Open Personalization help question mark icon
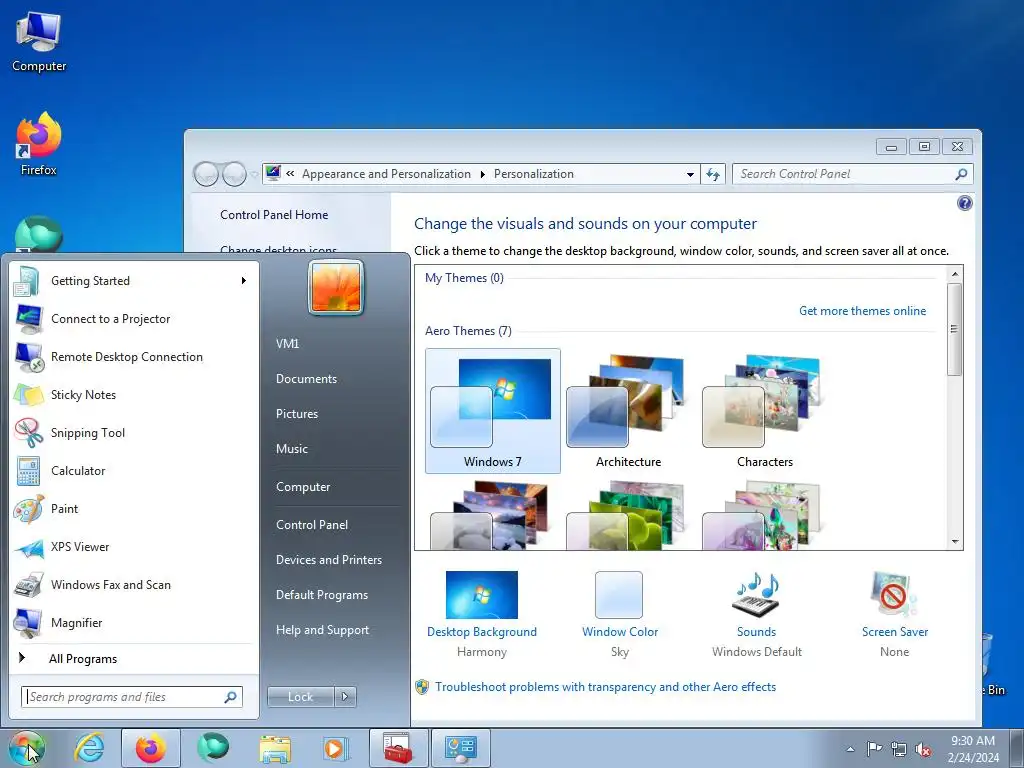 click(x=965, y=203)
